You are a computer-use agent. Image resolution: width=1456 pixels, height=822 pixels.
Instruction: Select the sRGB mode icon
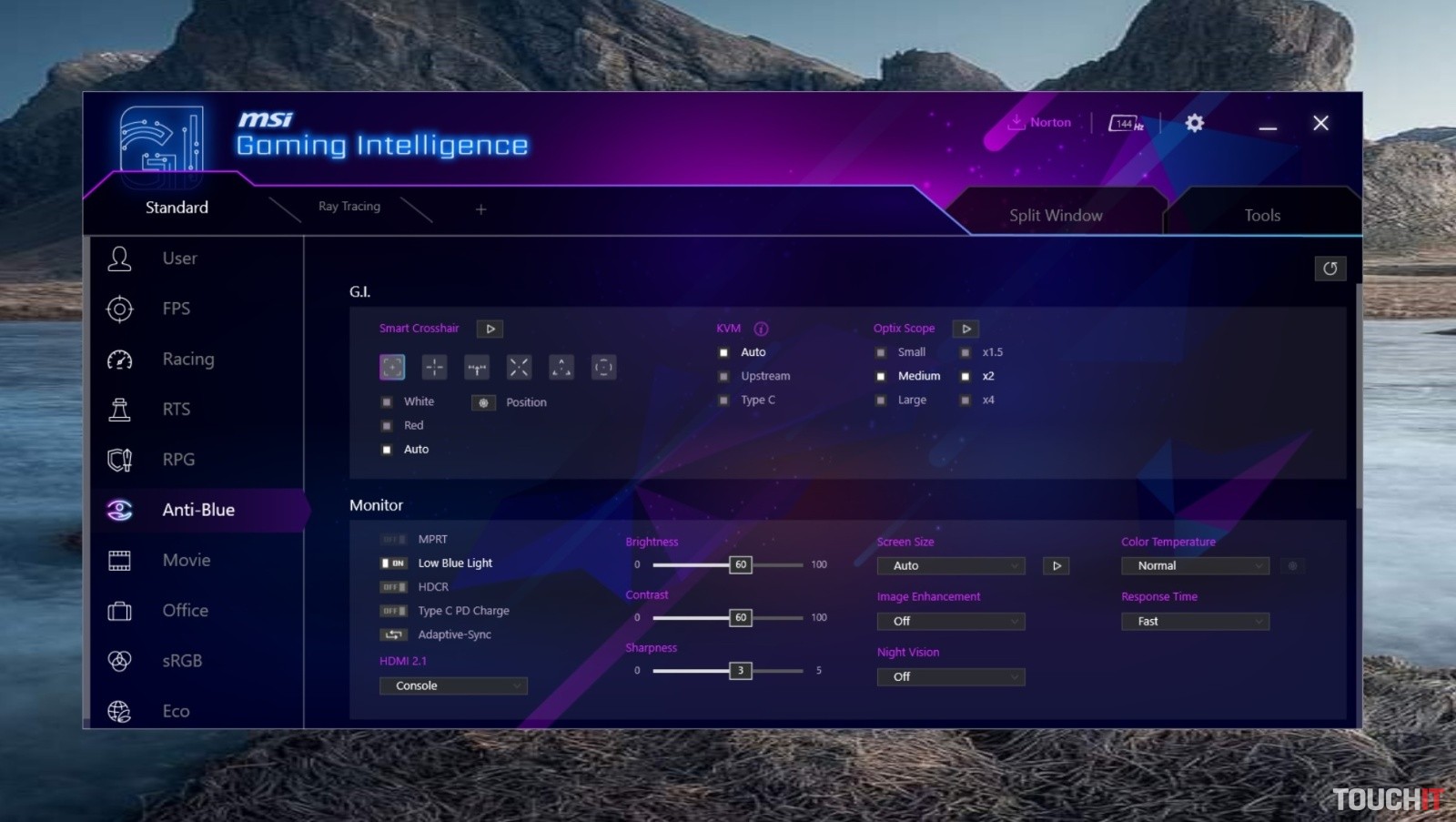tap(119, 661)
